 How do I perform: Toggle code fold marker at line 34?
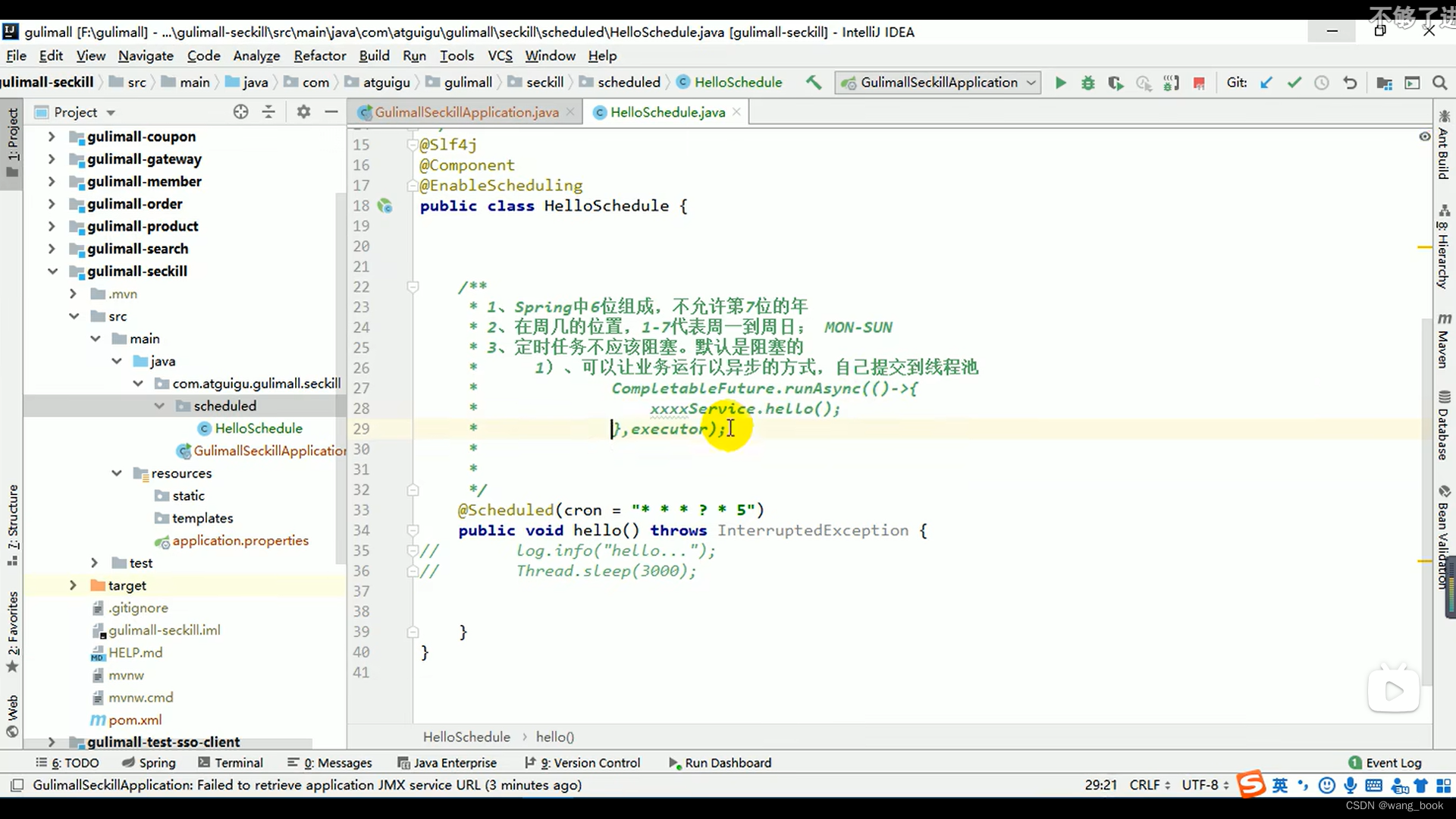click(413, 530)
